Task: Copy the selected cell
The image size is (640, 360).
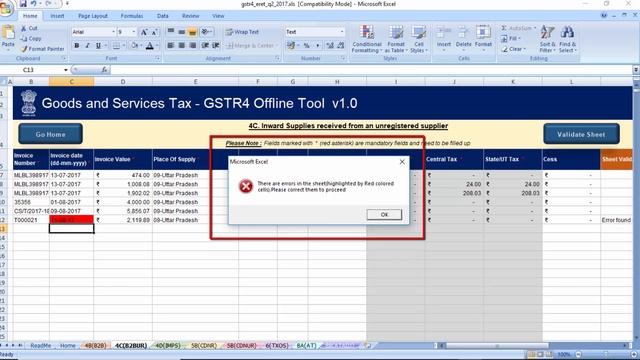Action: 31,38
